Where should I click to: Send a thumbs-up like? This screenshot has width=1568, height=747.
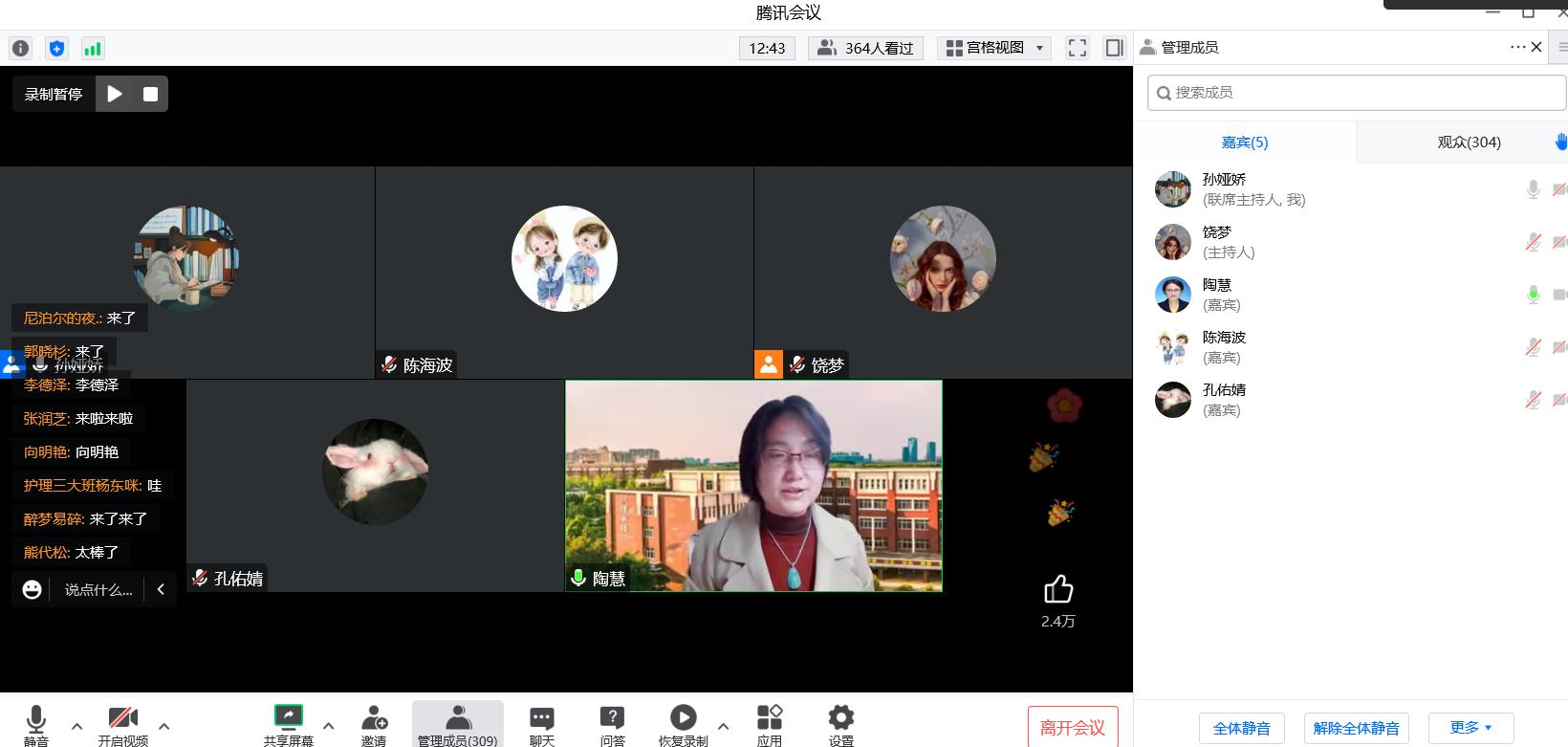click(1057, 589)
